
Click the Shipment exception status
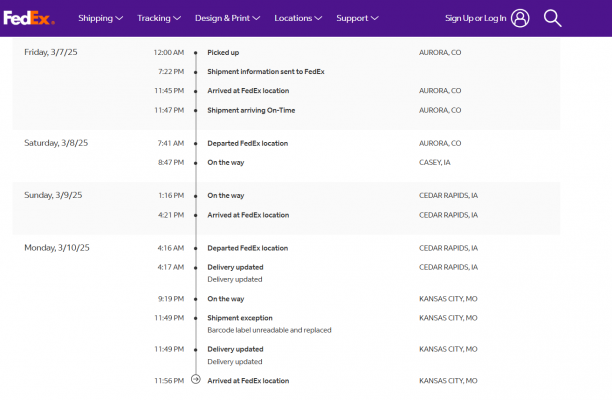(240, 318)
